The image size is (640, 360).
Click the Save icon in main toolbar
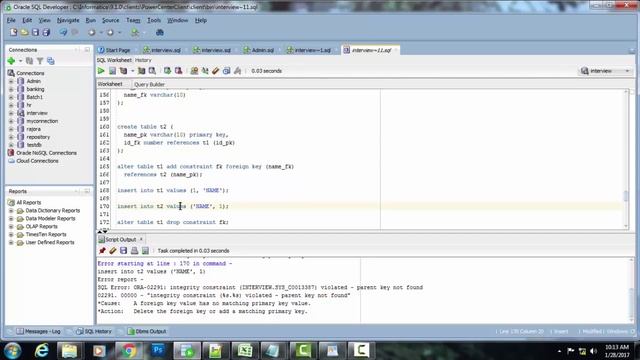click(x=36, y=32)
